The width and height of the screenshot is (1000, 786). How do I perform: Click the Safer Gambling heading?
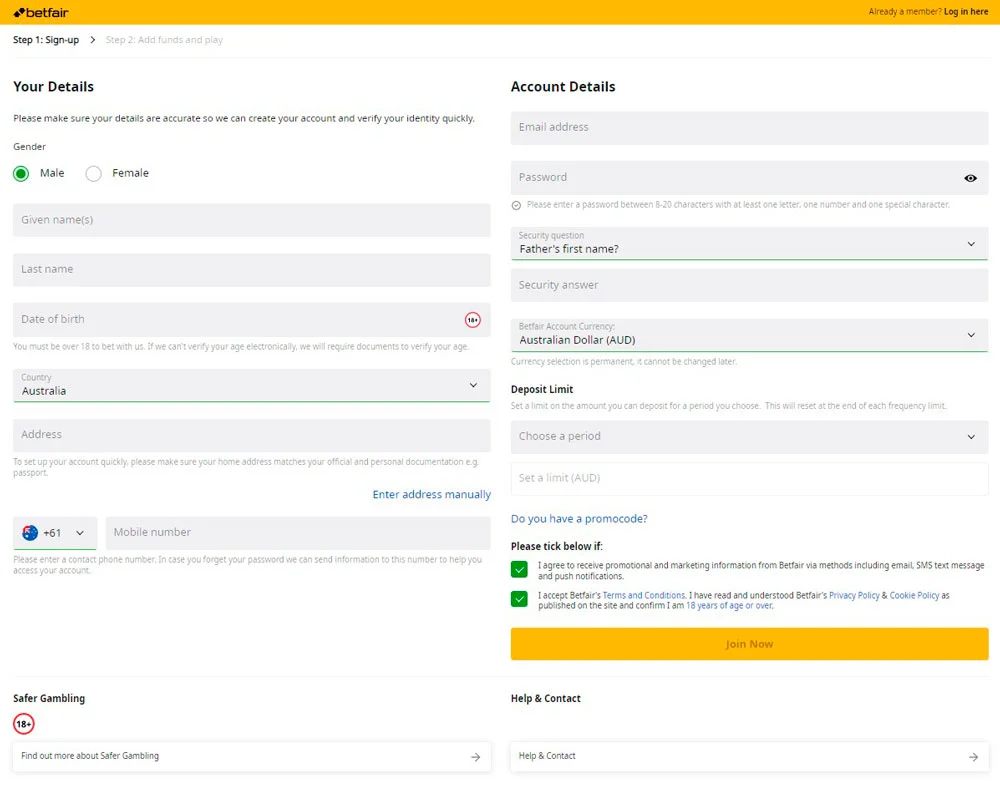49,699
